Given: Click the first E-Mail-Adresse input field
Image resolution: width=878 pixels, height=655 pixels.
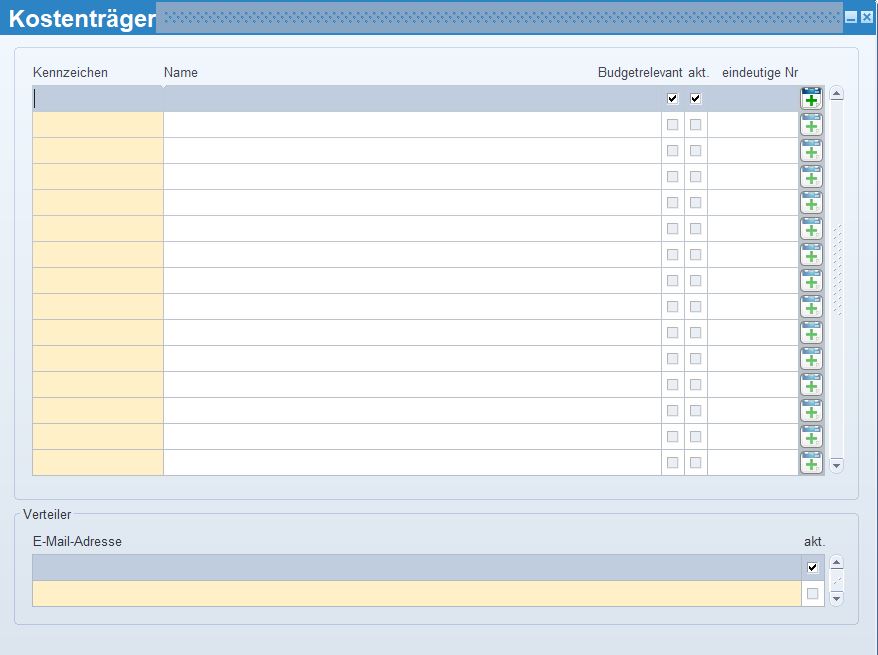Looking at the screenshot, I should click(x=416, y=568).
